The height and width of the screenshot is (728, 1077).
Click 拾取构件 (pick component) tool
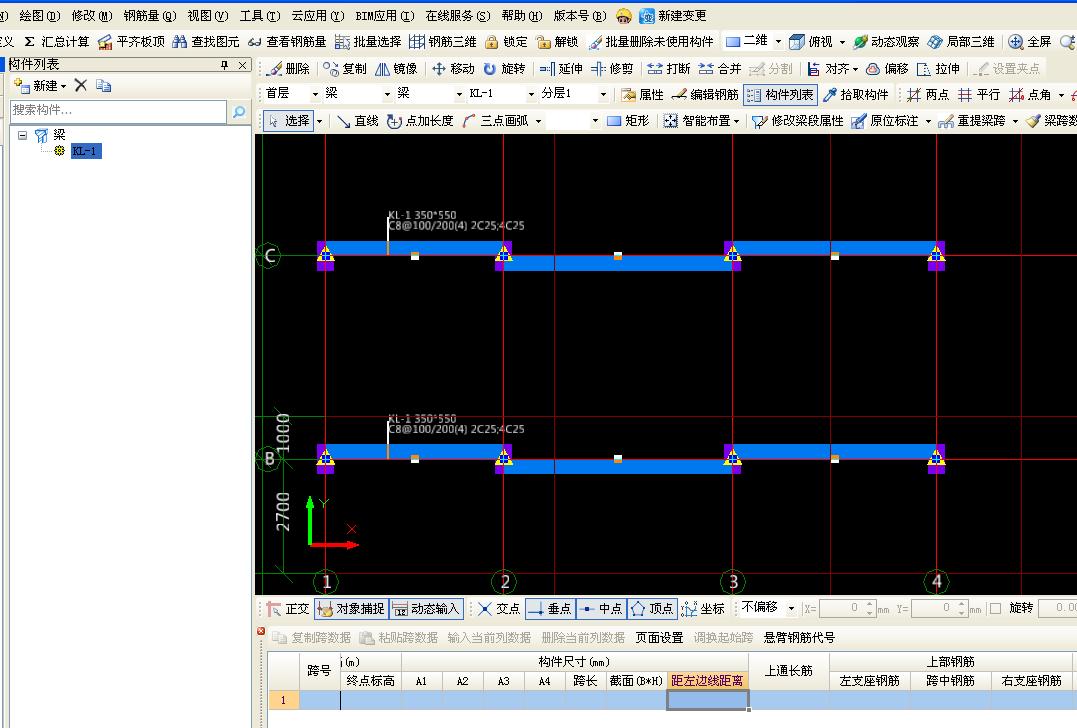855,95
